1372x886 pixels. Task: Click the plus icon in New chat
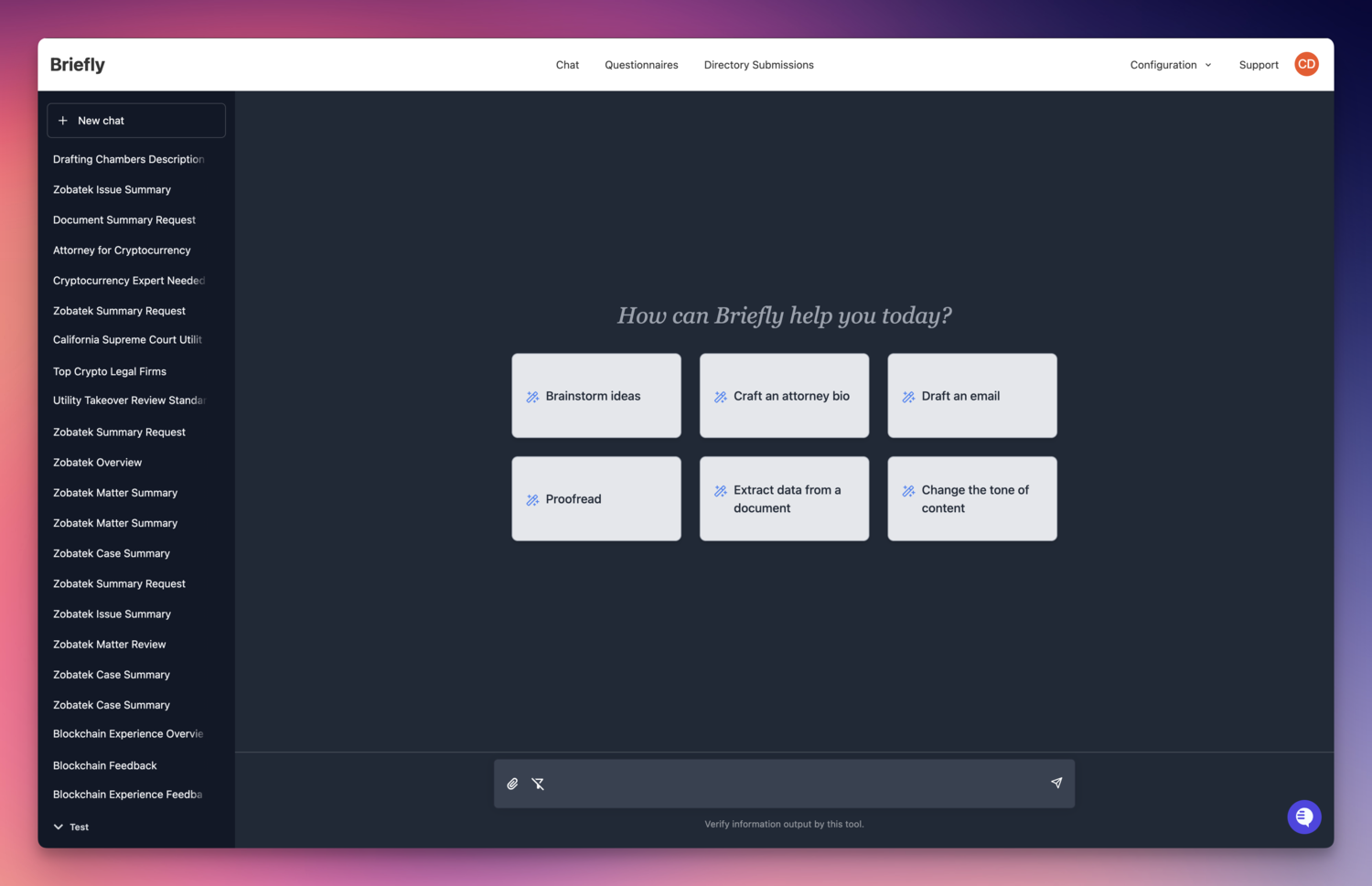[x=63, y=121]
